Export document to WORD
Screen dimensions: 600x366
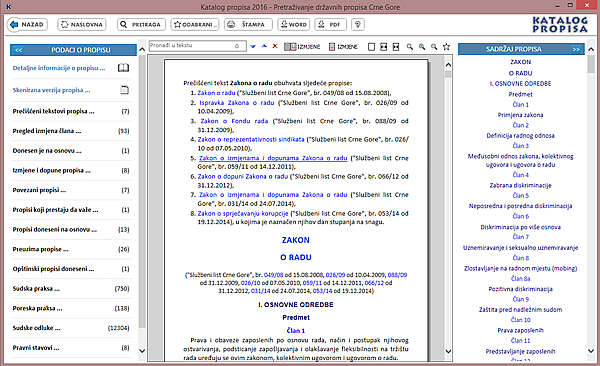(293, 25)
